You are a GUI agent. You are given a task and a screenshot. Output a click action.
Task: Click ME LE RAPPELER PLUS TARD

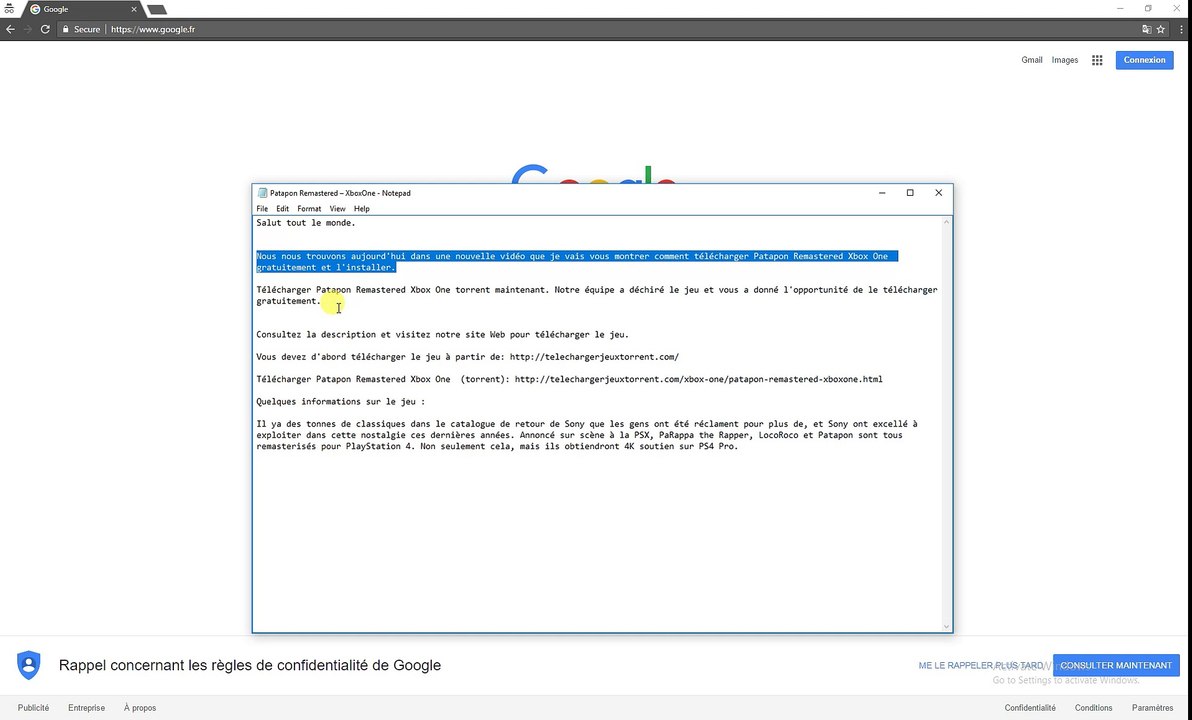pos(981,665)
